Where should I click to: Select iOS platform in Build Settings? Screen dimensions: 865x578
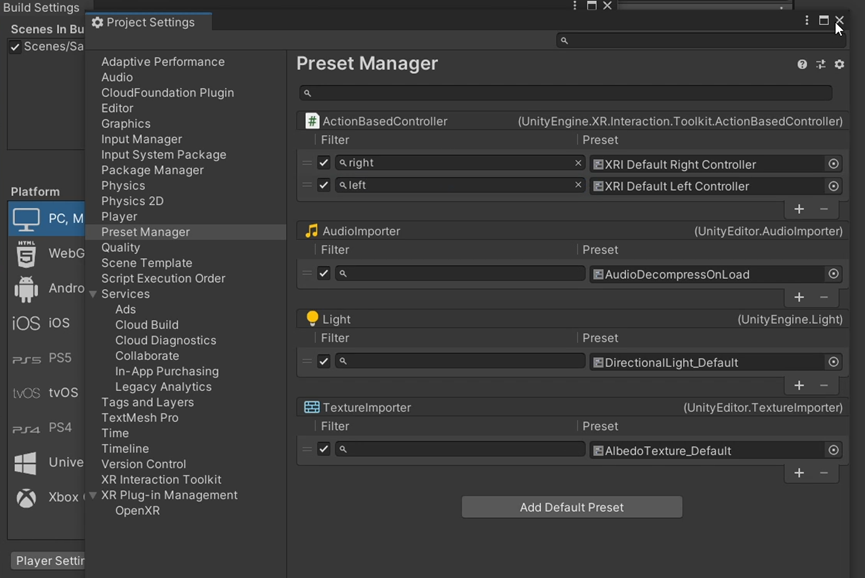click(46, 323)
